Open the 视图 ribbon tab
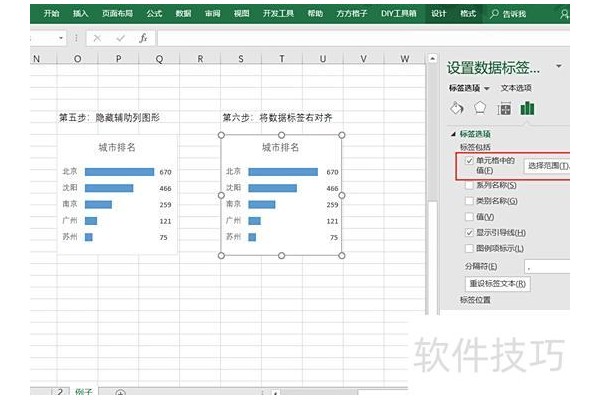Viewport: 600px width, 400px height. (241, 14)
